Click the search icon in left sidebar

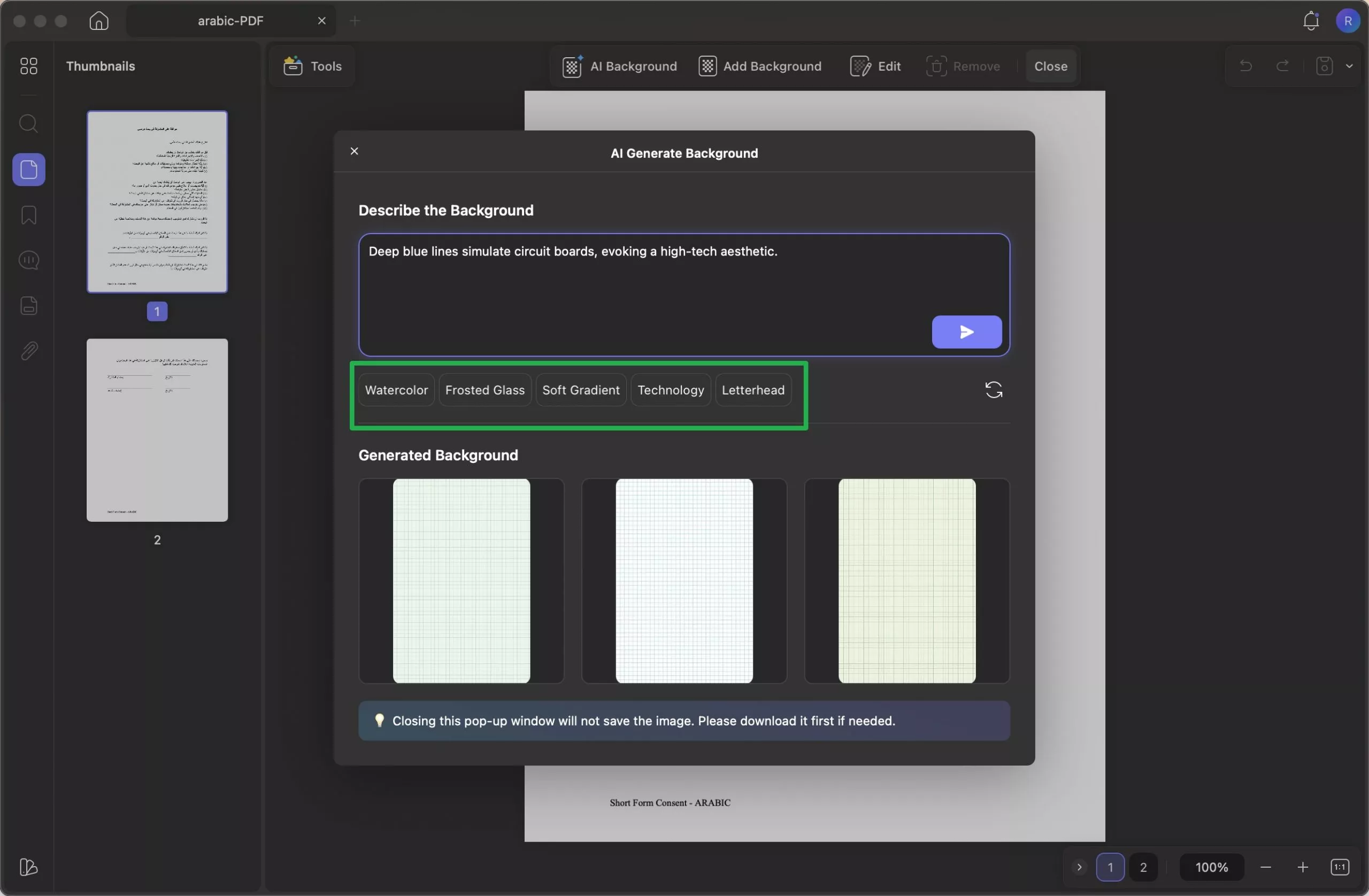(28, 123)
